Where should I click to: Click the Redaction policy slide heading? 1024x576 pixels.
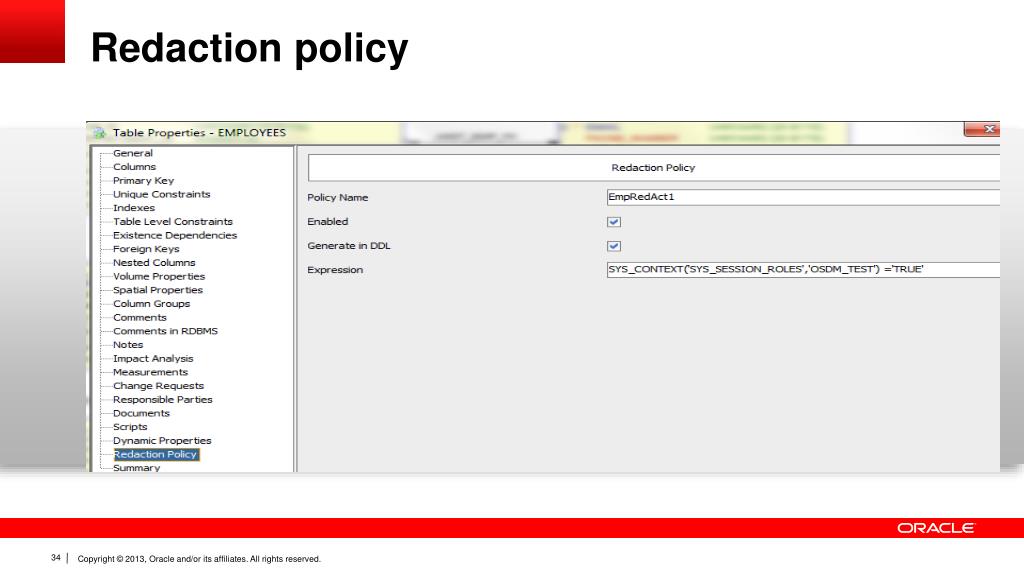(x=249, y=49)
